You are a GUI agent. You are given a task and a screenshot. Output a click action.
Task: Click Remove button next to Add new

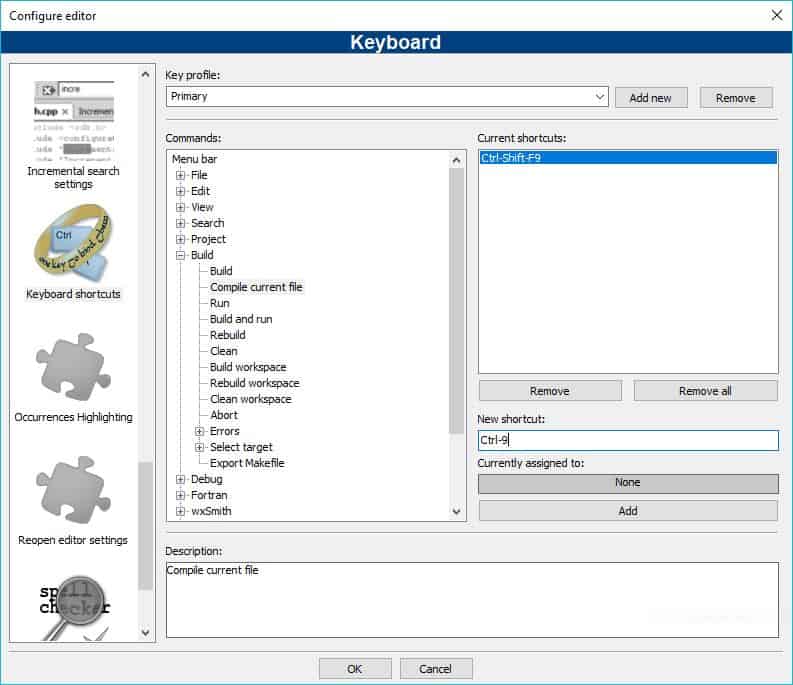point(736,98)
